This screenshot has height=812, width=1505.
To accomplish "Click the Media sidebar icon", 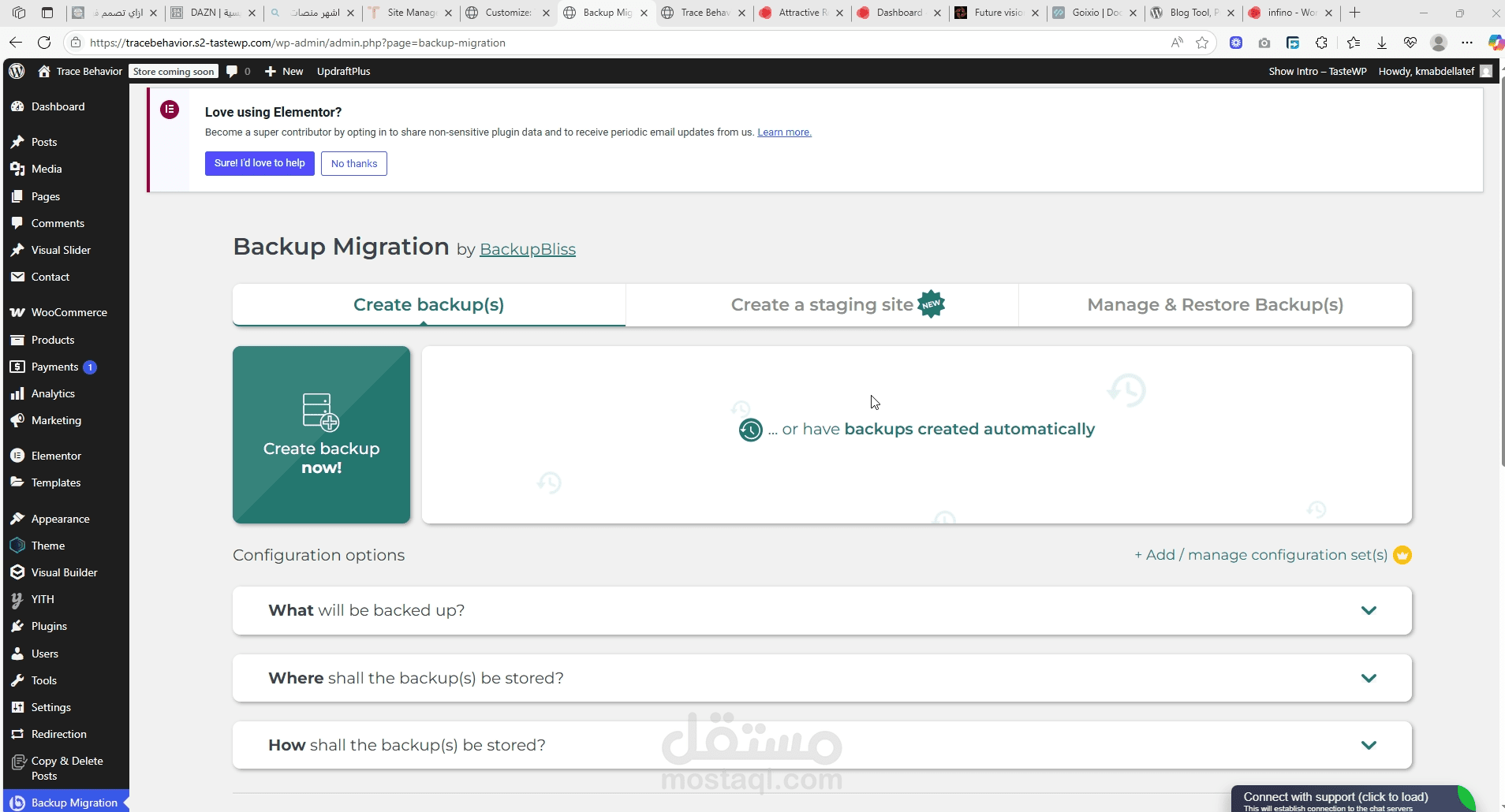I will point(17,169).
